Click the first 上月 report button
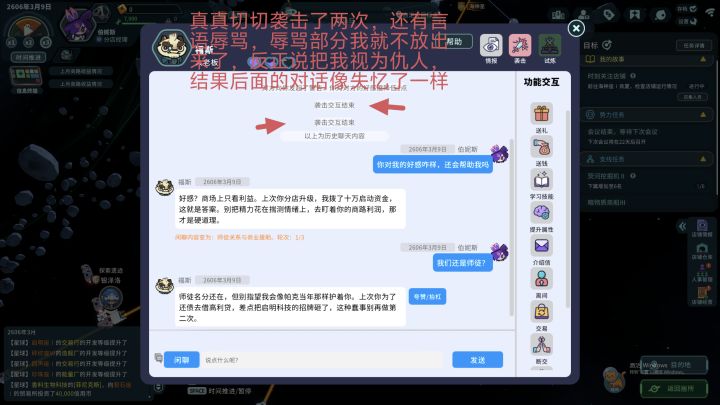Screen dimensions: 720x405 81,71
